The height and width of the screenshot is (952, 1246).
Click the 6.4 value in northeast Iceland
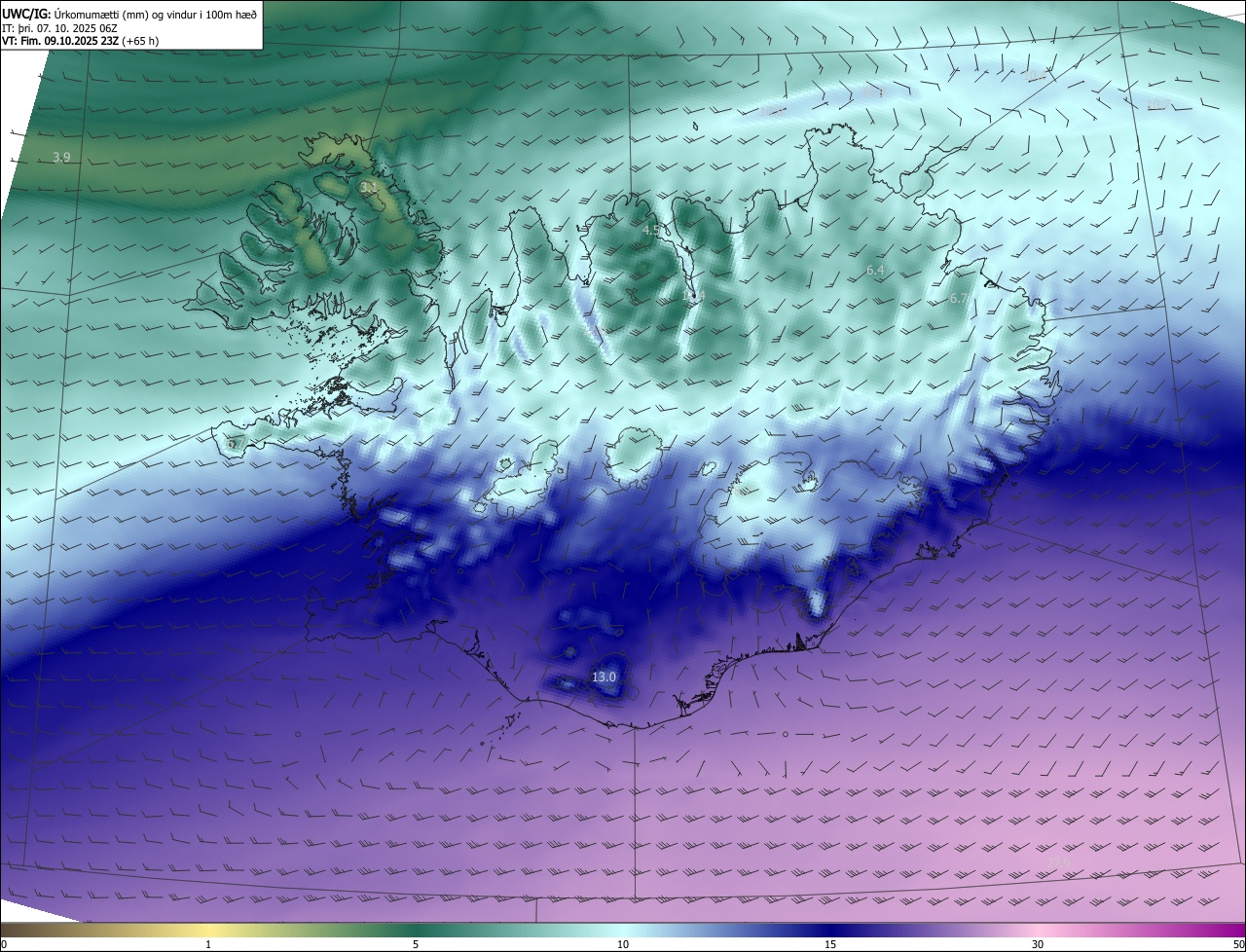875,270
